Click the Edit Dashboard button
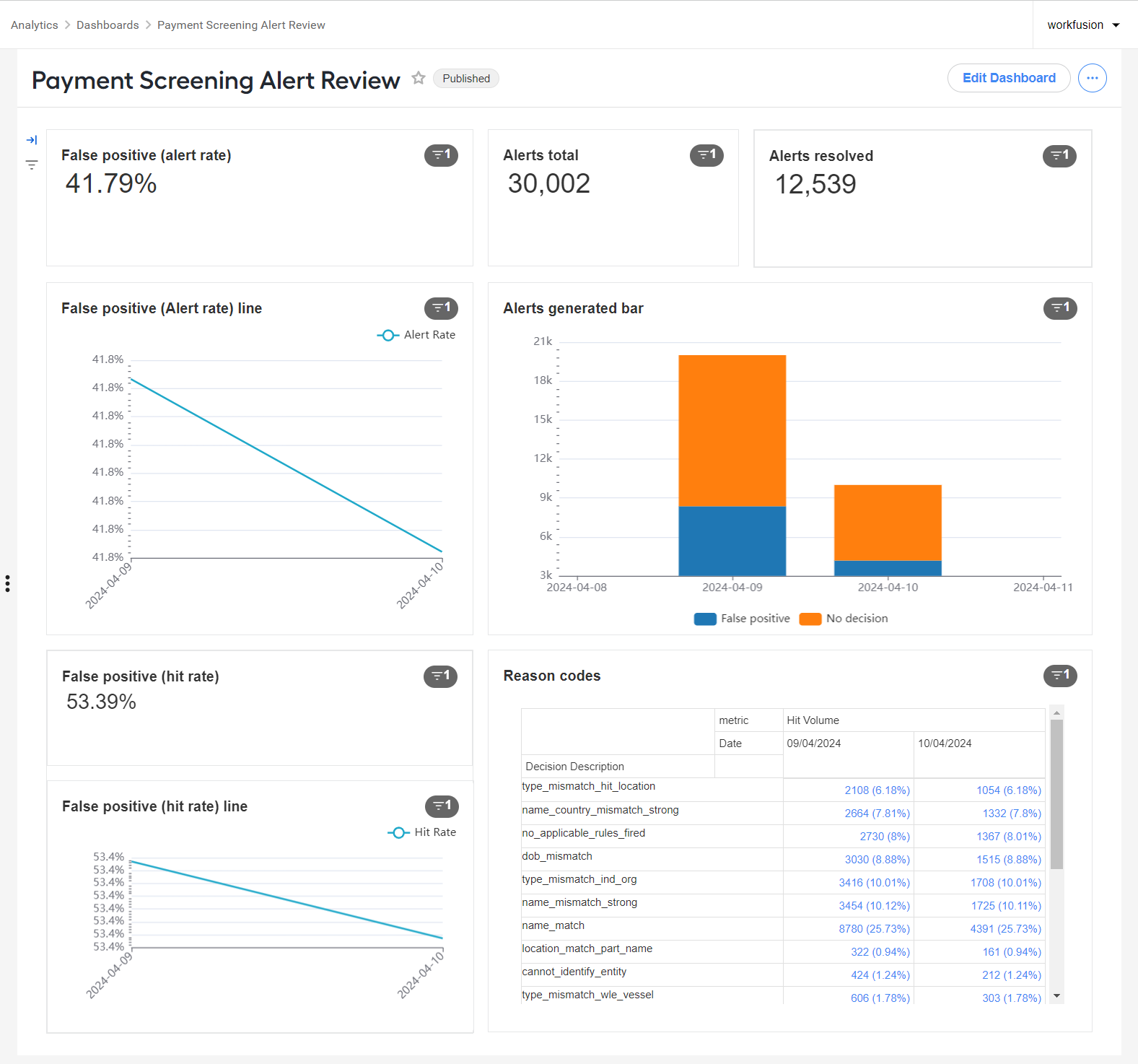Screen dimensions: 1138x1064 pos(1009,78)
